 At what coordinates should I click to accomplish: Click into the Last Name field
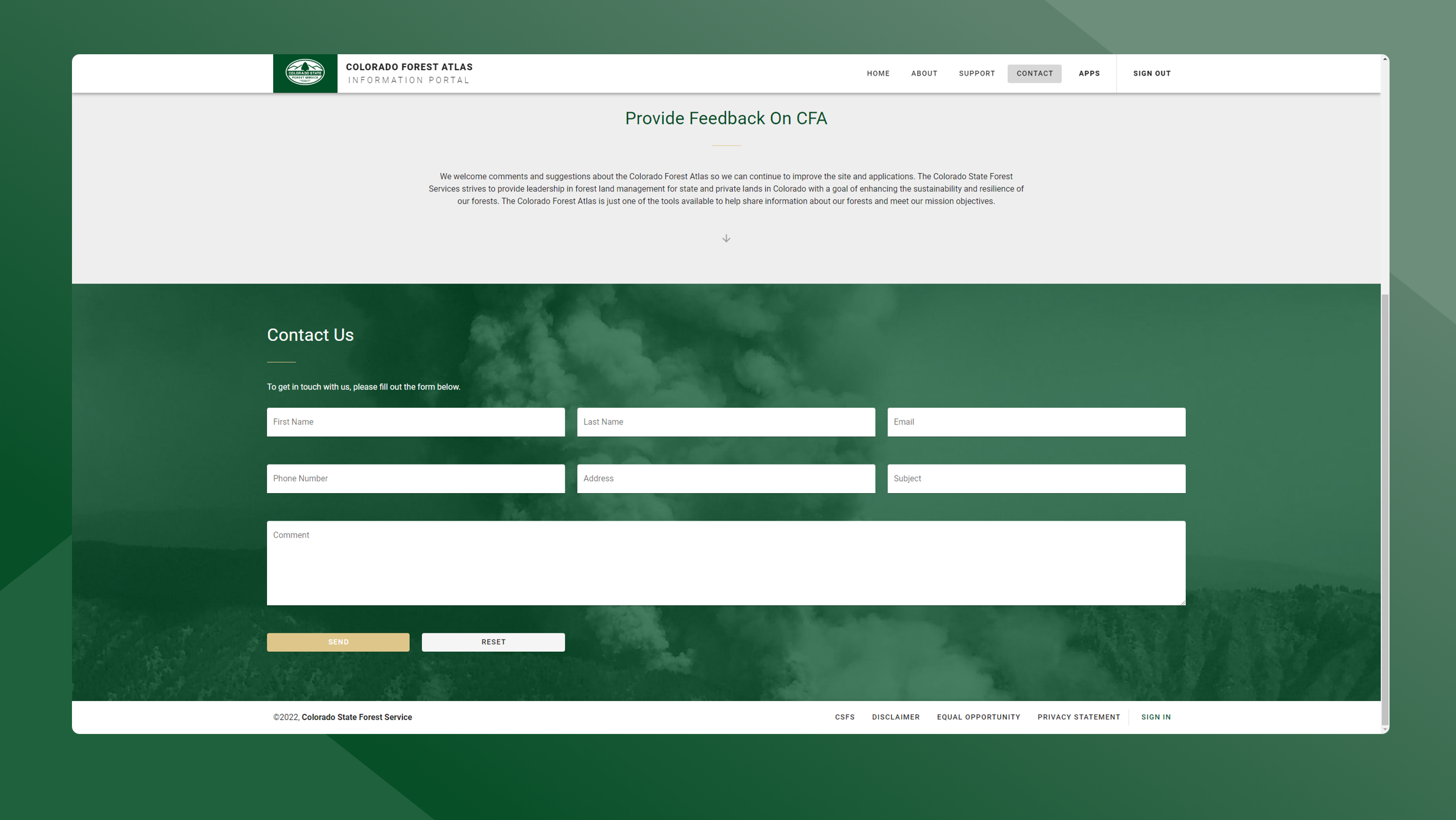726,422
